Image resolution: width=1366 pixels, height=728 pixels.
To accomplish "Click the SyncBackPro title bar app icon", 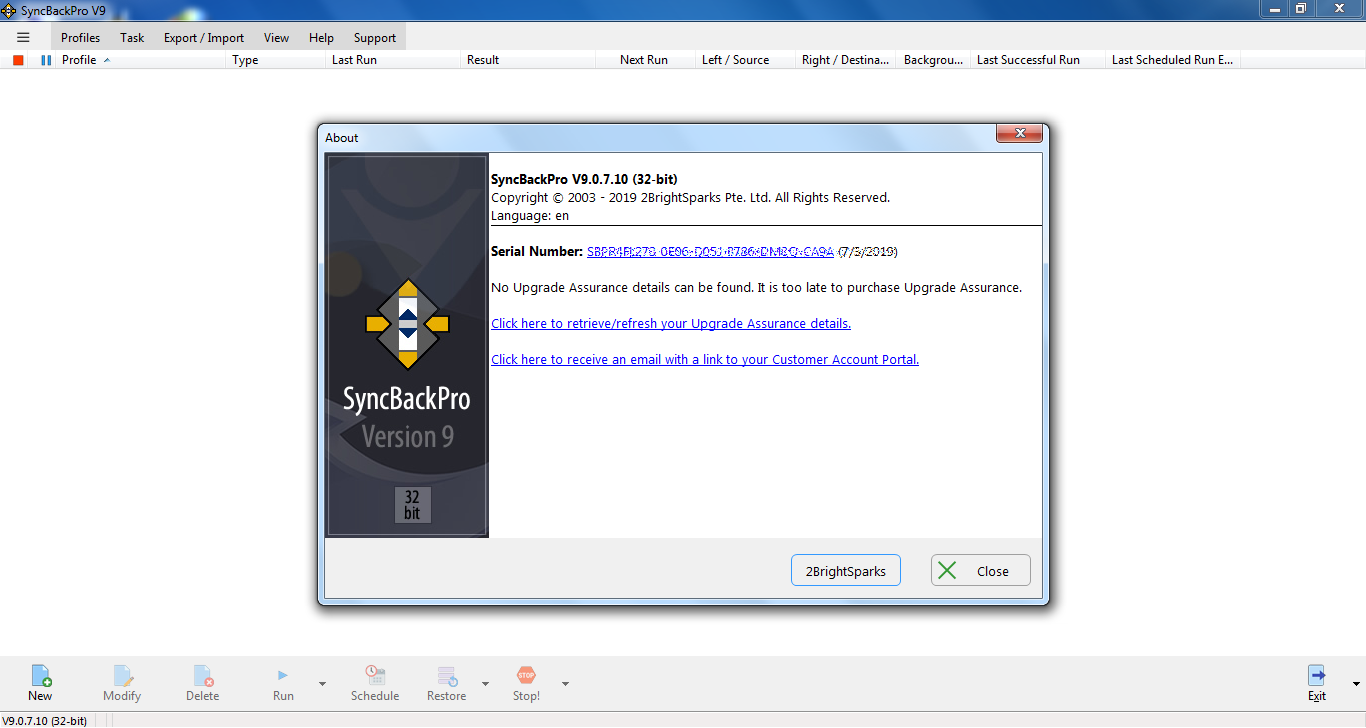I will 9,9.
